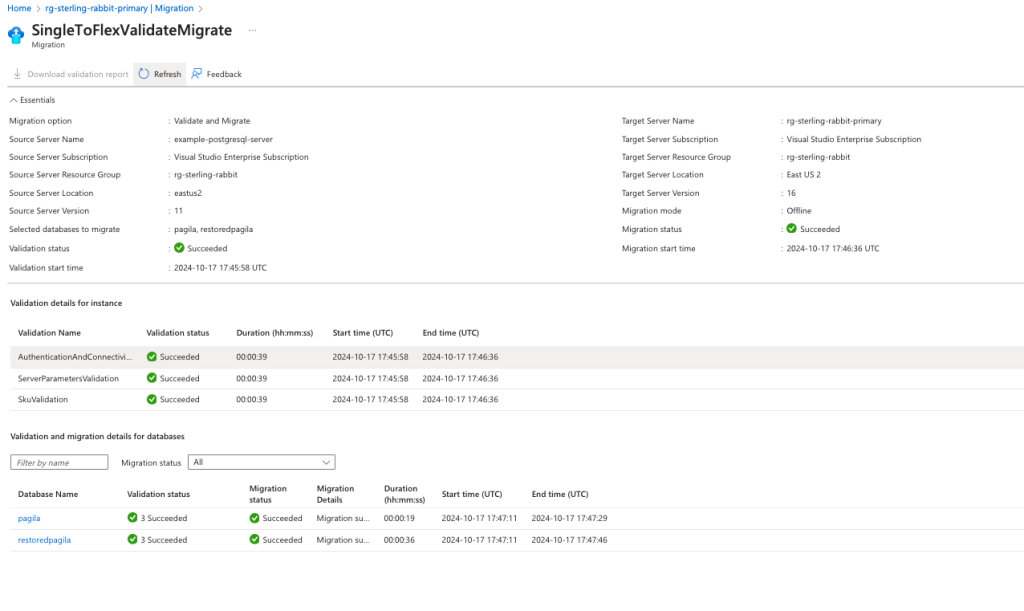Select the AuthenticationAndConnectivity validation row
1024x611 pixels.
[75, 357]
